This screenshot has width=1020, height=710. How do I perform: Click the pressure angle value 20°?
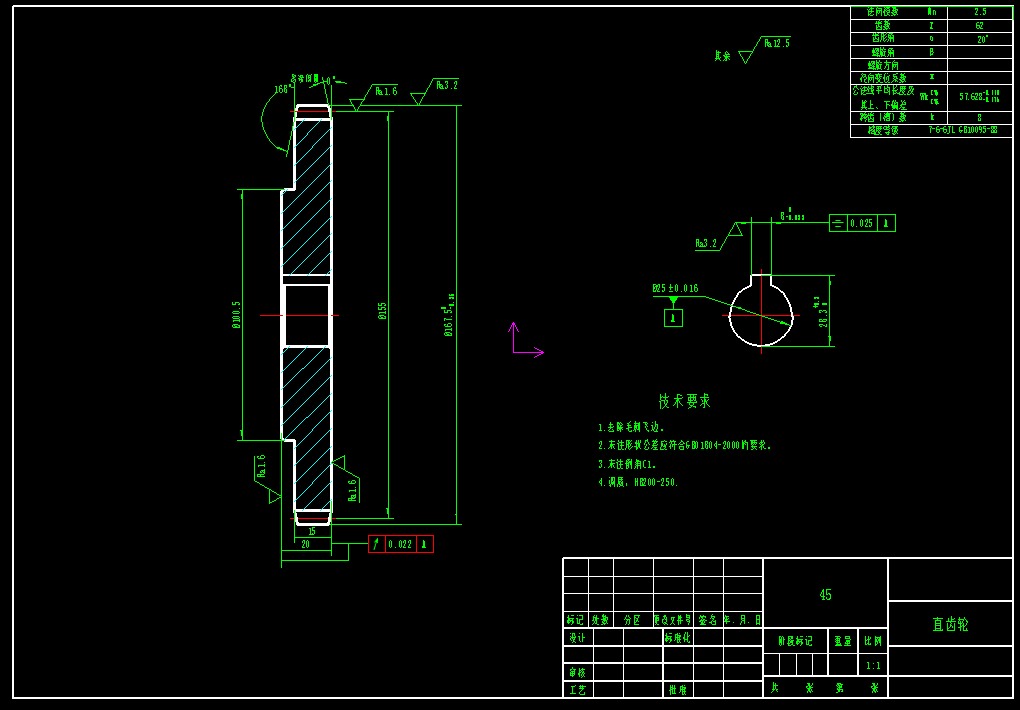point(982,38)
